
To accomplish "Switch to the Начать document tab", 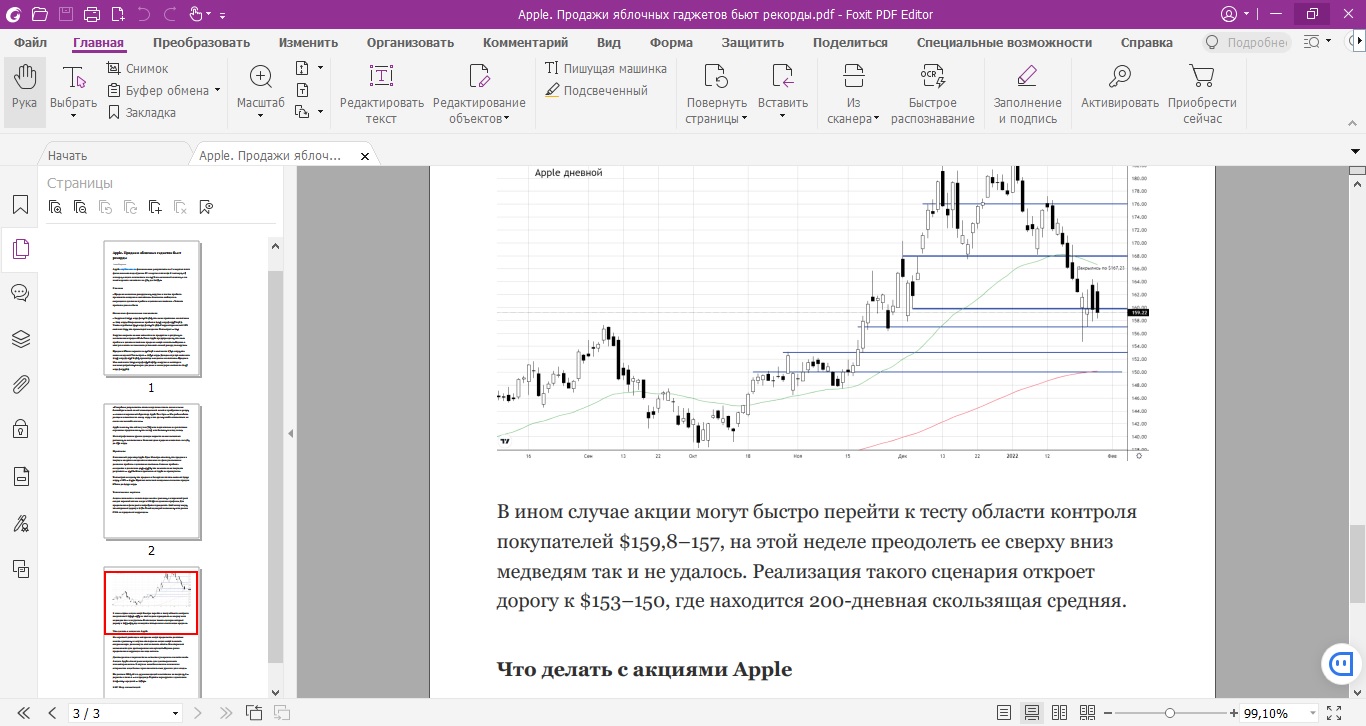I will (x=68, y=156).
